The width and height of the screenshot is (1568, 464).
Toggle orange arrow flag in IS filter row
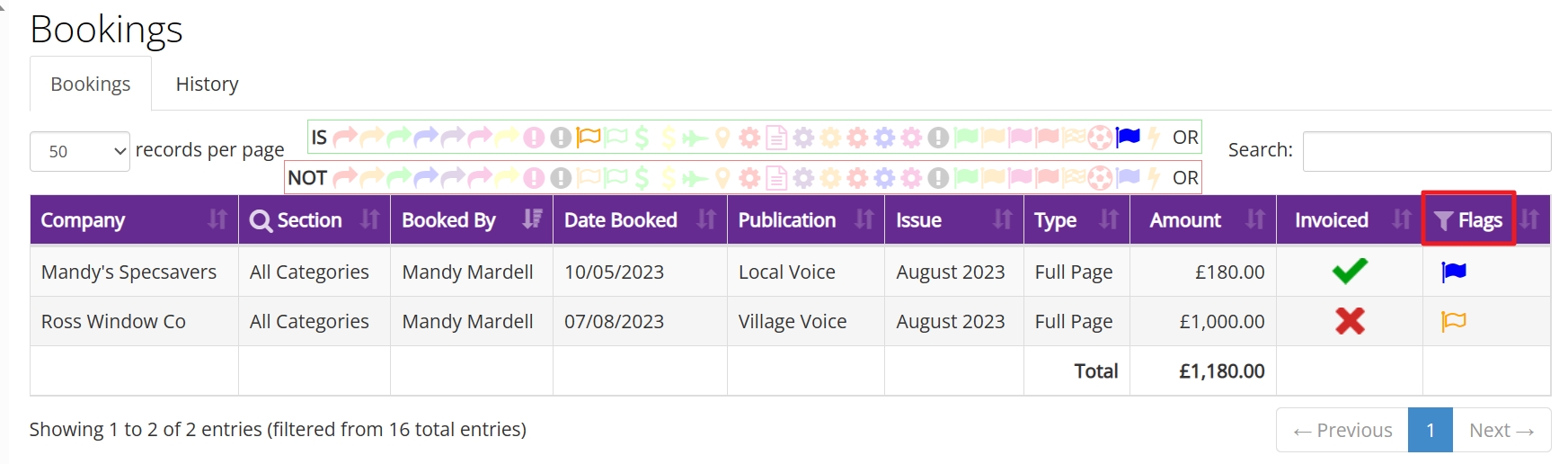pyautogui.click(x=372, y=138)
